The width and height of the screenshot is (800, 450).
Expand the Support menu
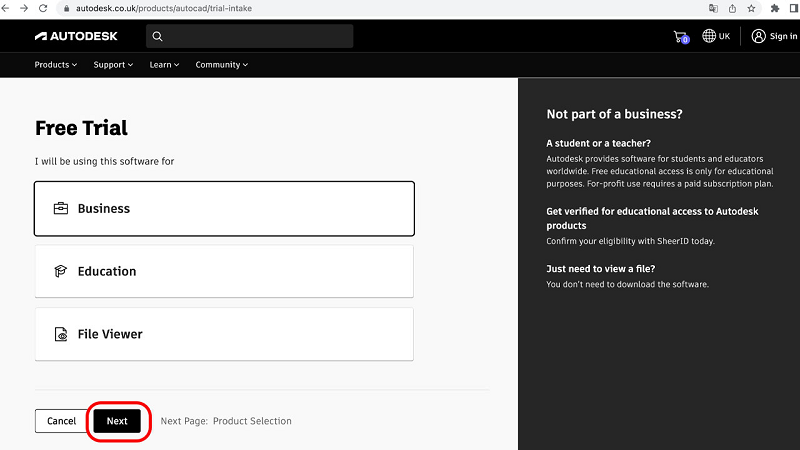[x=113, y=65]
